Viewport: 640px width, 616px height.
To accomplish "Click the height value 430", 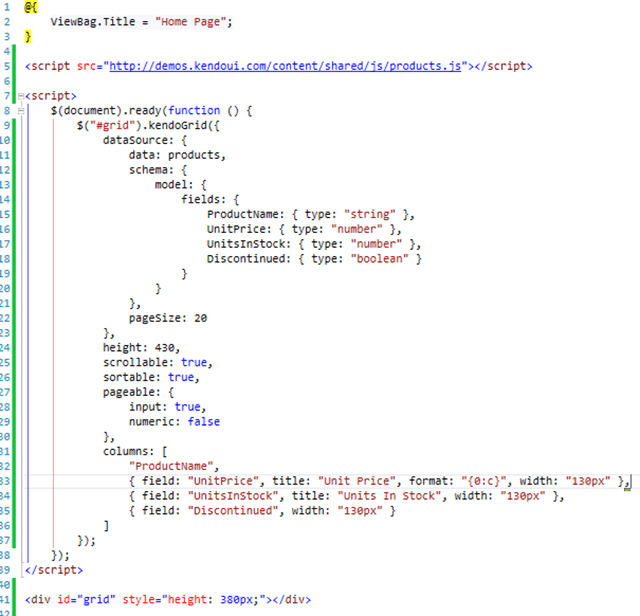I will click(x=167, y=348).
